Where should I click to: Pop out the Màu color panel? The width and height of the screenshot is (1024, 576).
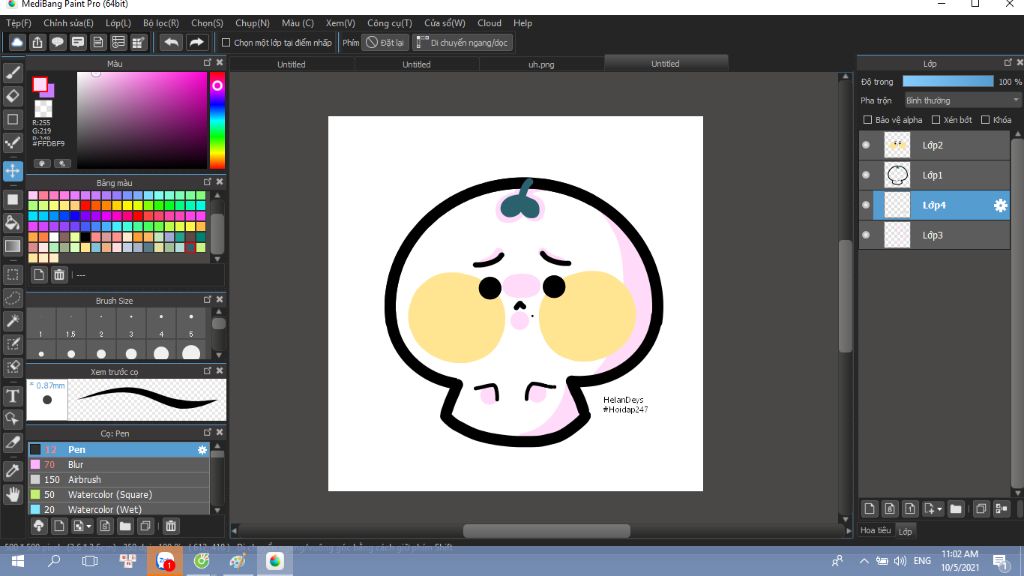[x=208, y=63]
